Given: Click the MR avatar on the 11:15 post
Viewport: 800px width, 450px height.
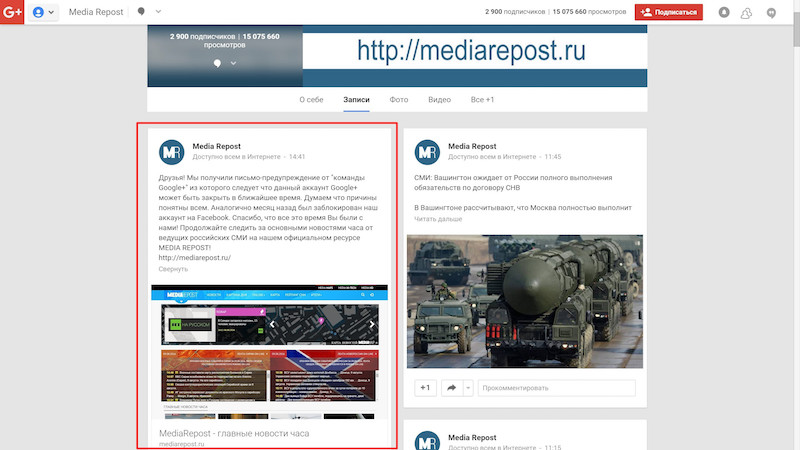Looking at the screenshot, I should click(427, 441).
